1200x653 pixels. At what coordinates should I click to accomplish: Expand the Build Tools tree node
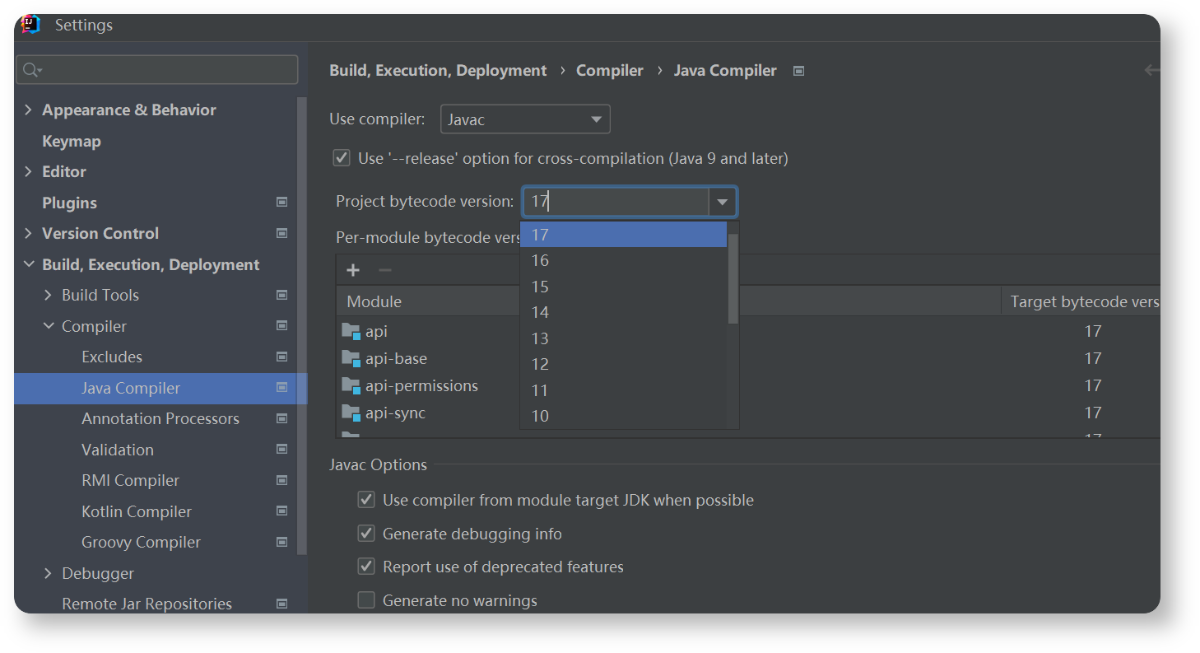tap(48, 295)
